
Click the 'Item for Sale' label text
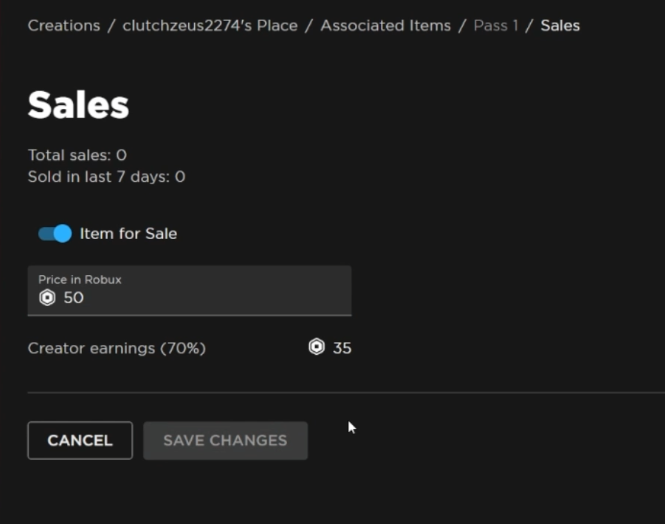[128, 234]
